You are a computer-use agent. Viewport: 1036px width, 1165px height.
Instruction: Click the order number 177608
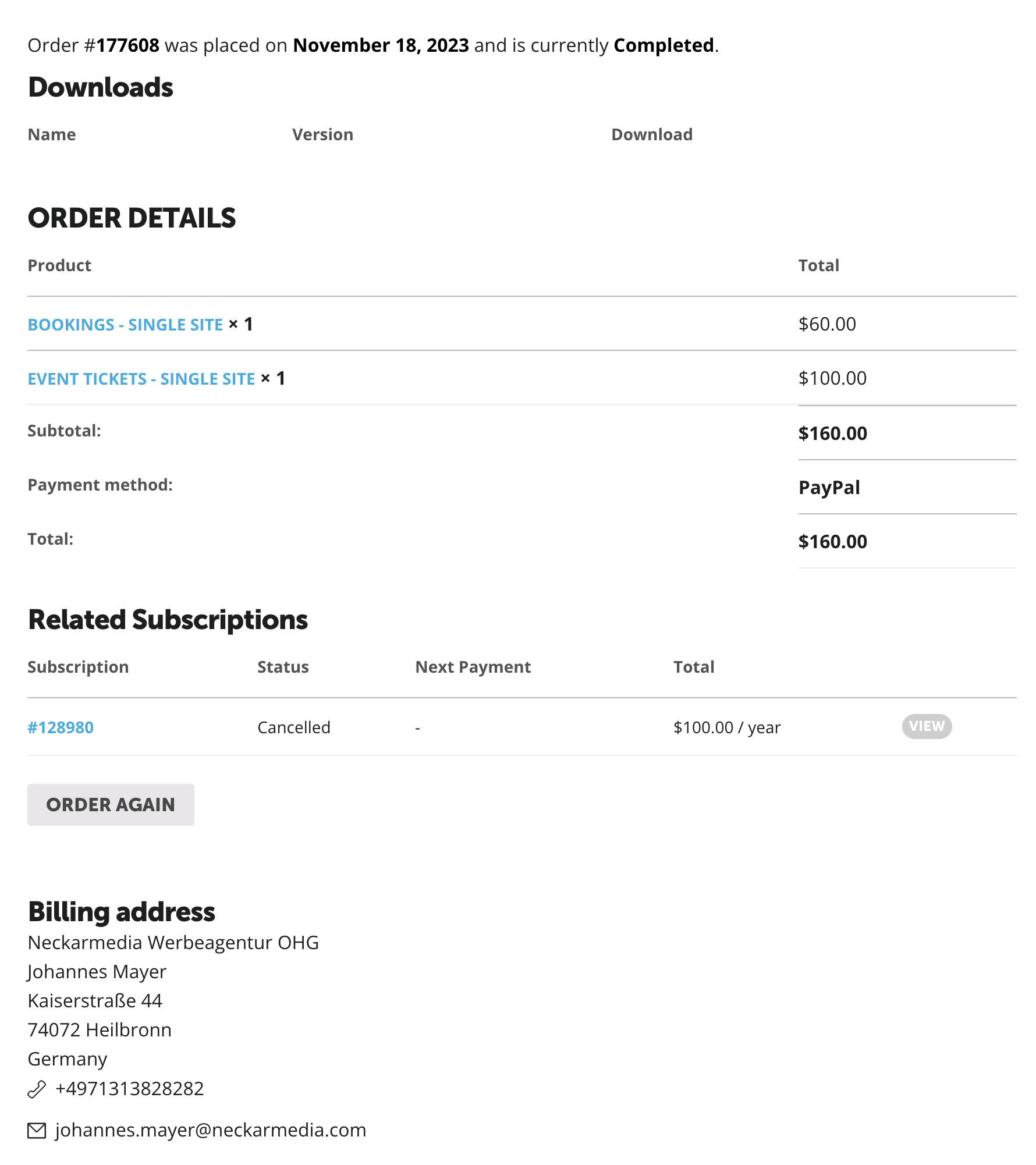coord(127,45)
